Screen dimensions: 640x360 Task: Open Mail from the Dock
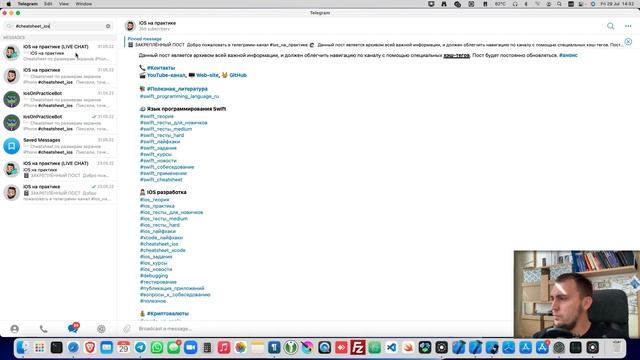click(107, 347)
